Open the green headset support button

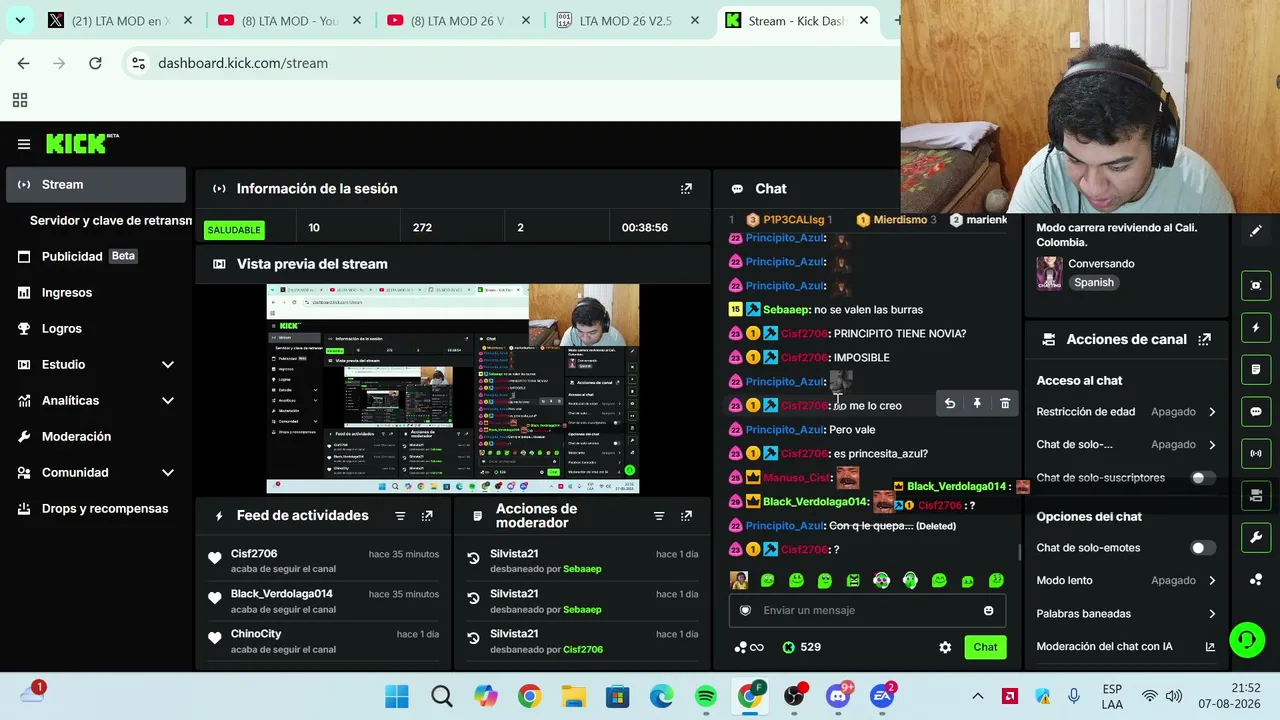click(1247, 639)
